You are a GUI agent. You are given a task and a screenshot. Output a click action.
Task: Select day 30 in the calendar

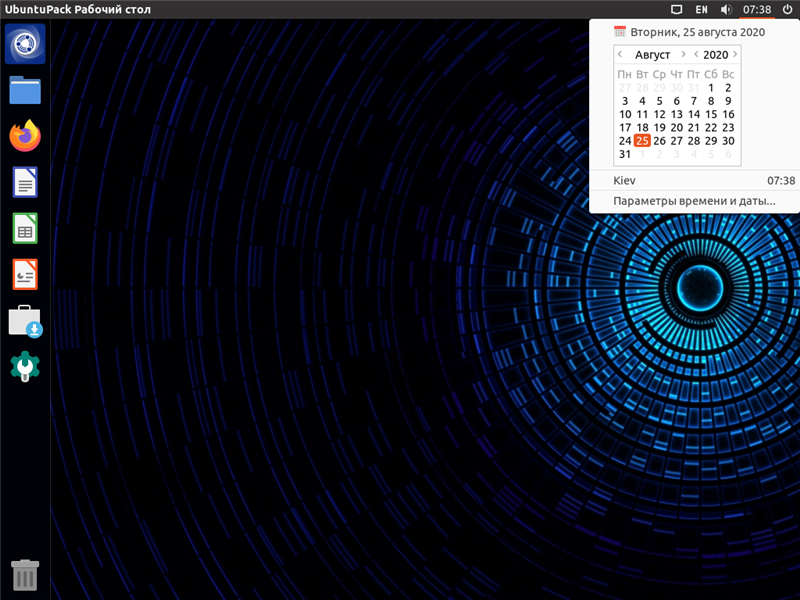coord(729,141)
